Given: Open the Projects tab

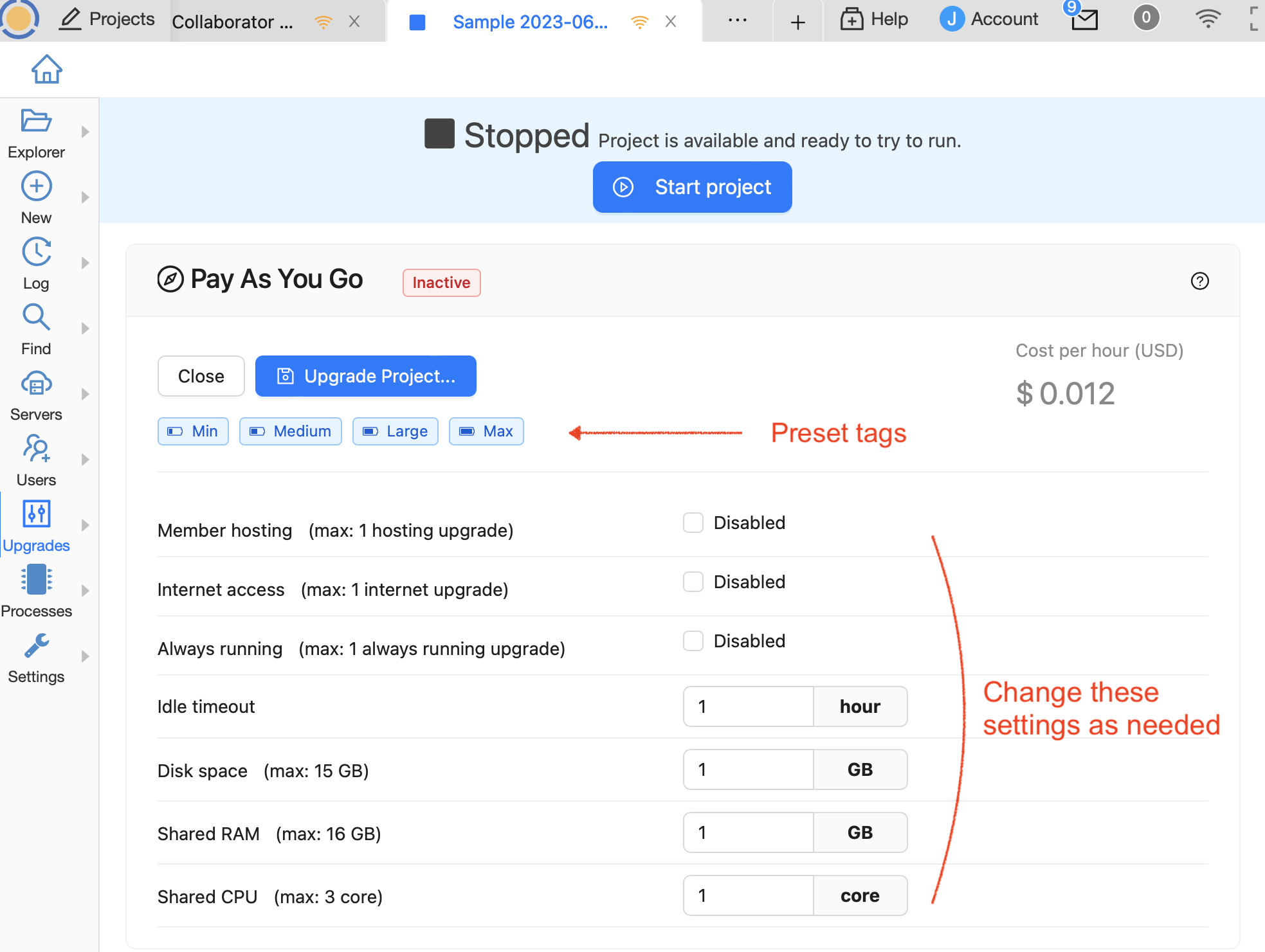Looking at the screenshot, I should pos(107,19).
